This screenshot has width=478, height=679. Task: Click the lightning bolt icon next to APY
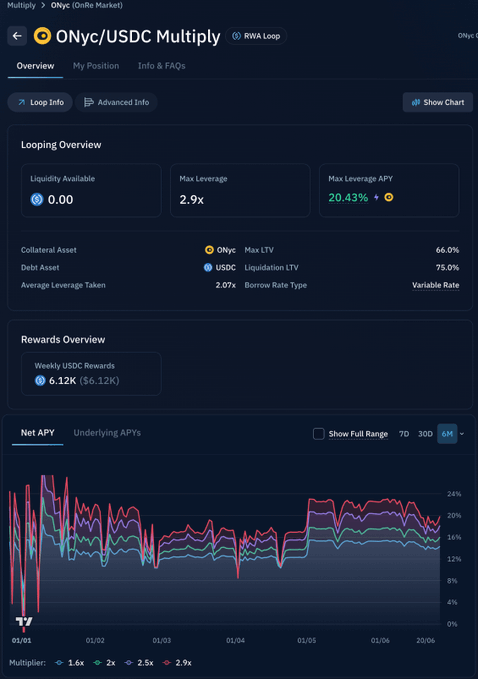(x=376, y=197)
